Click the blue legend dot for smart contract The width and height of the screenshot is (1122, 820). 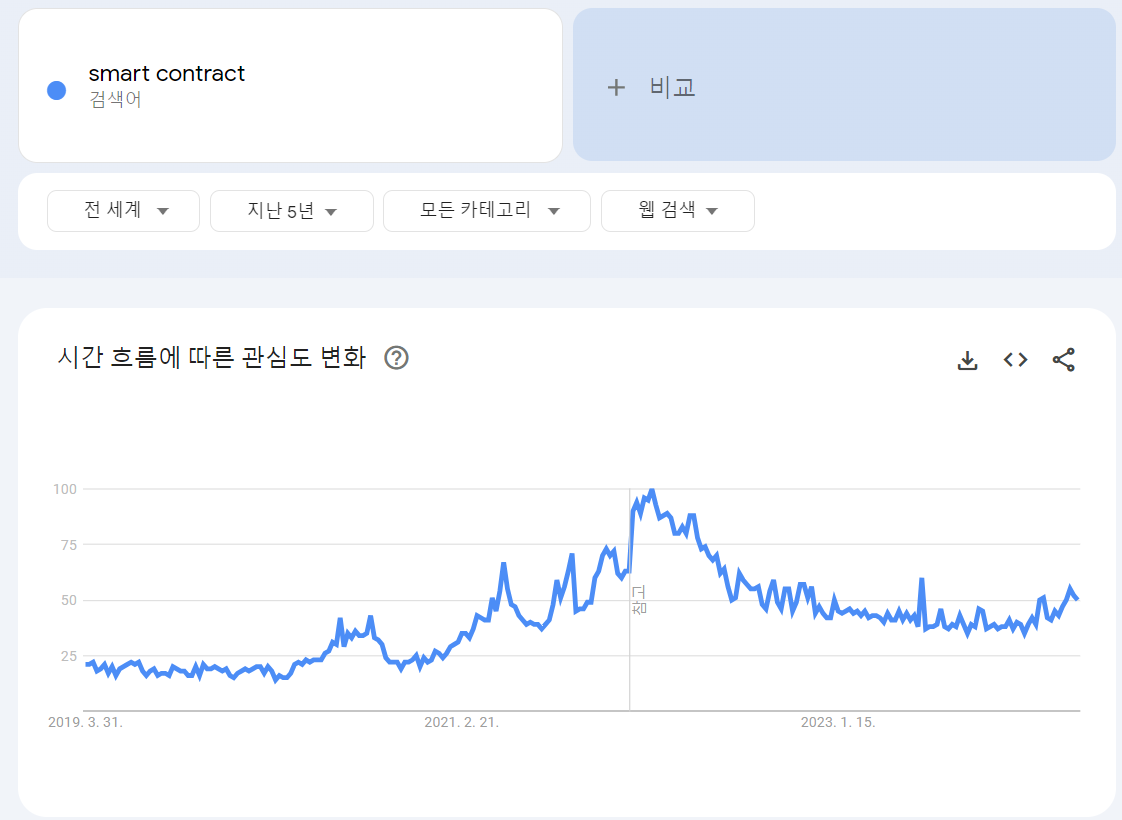(57, 91)
